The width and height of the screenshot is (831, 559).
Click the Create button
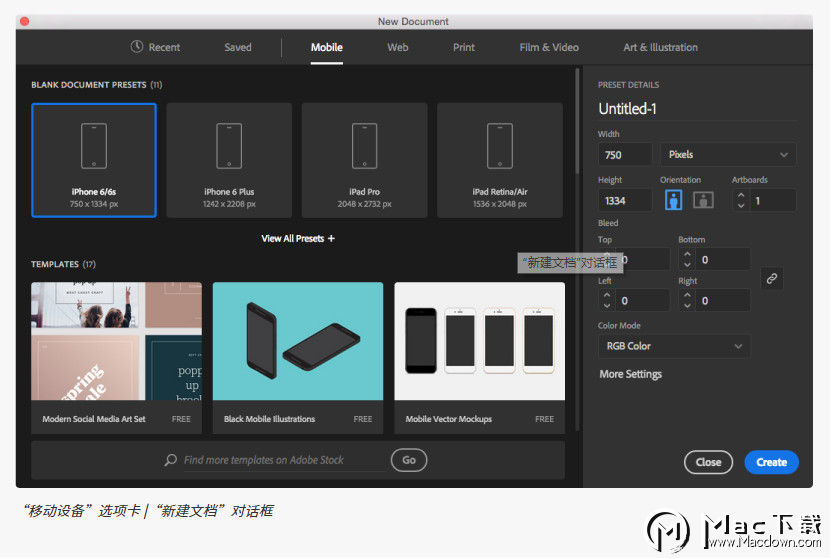coord(771,462)
